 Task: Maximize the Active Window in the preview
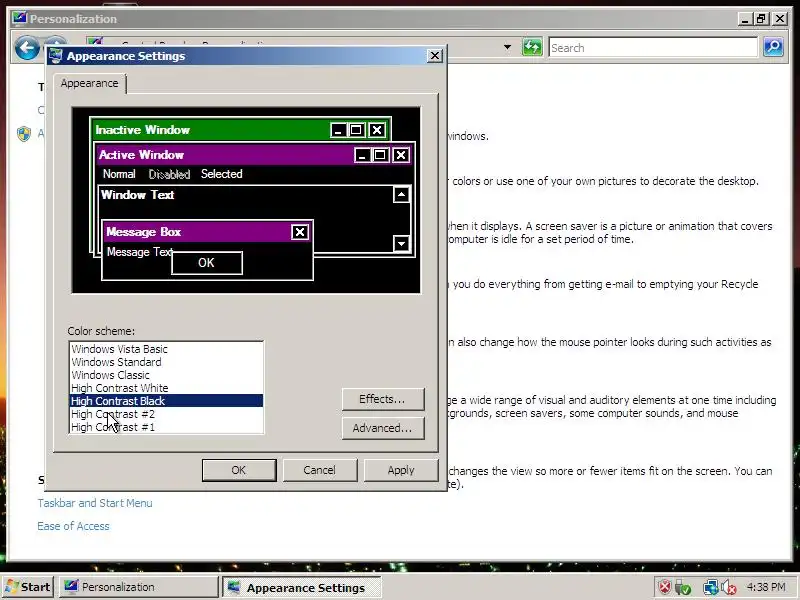pyautogui.click(x=380, y=155)
